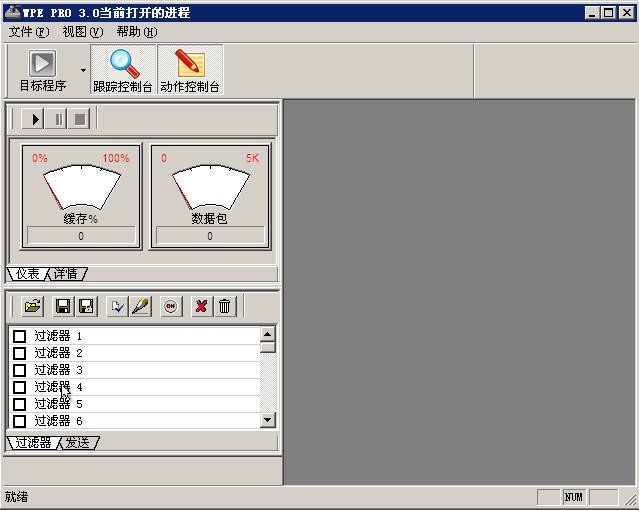
Task: Open the 跟踪控制台 magnifier console
Action: 123,71
